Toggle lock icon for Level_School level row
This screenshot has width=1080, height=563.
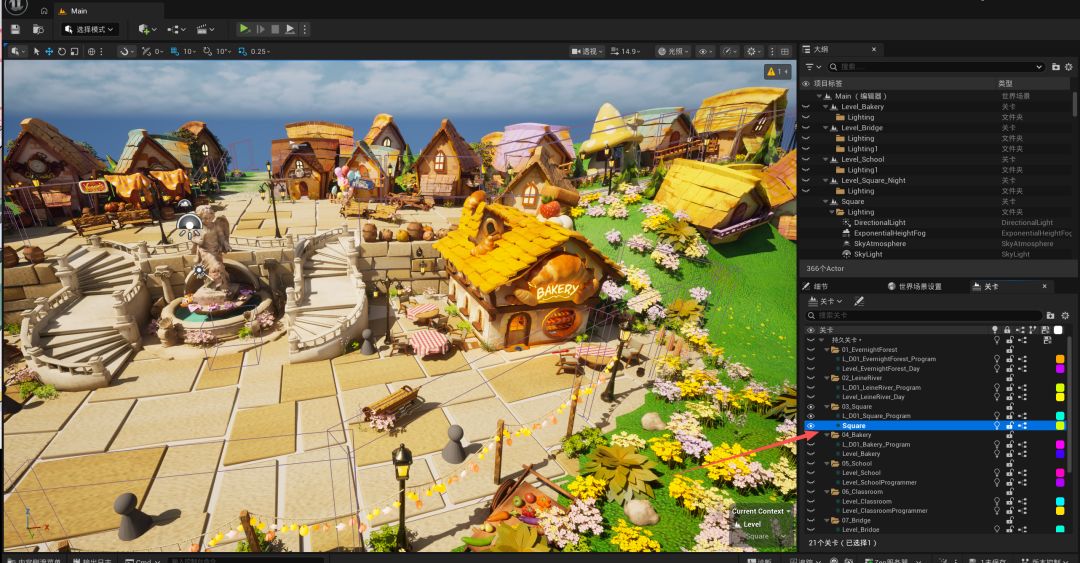click(x=1009, y=473)
